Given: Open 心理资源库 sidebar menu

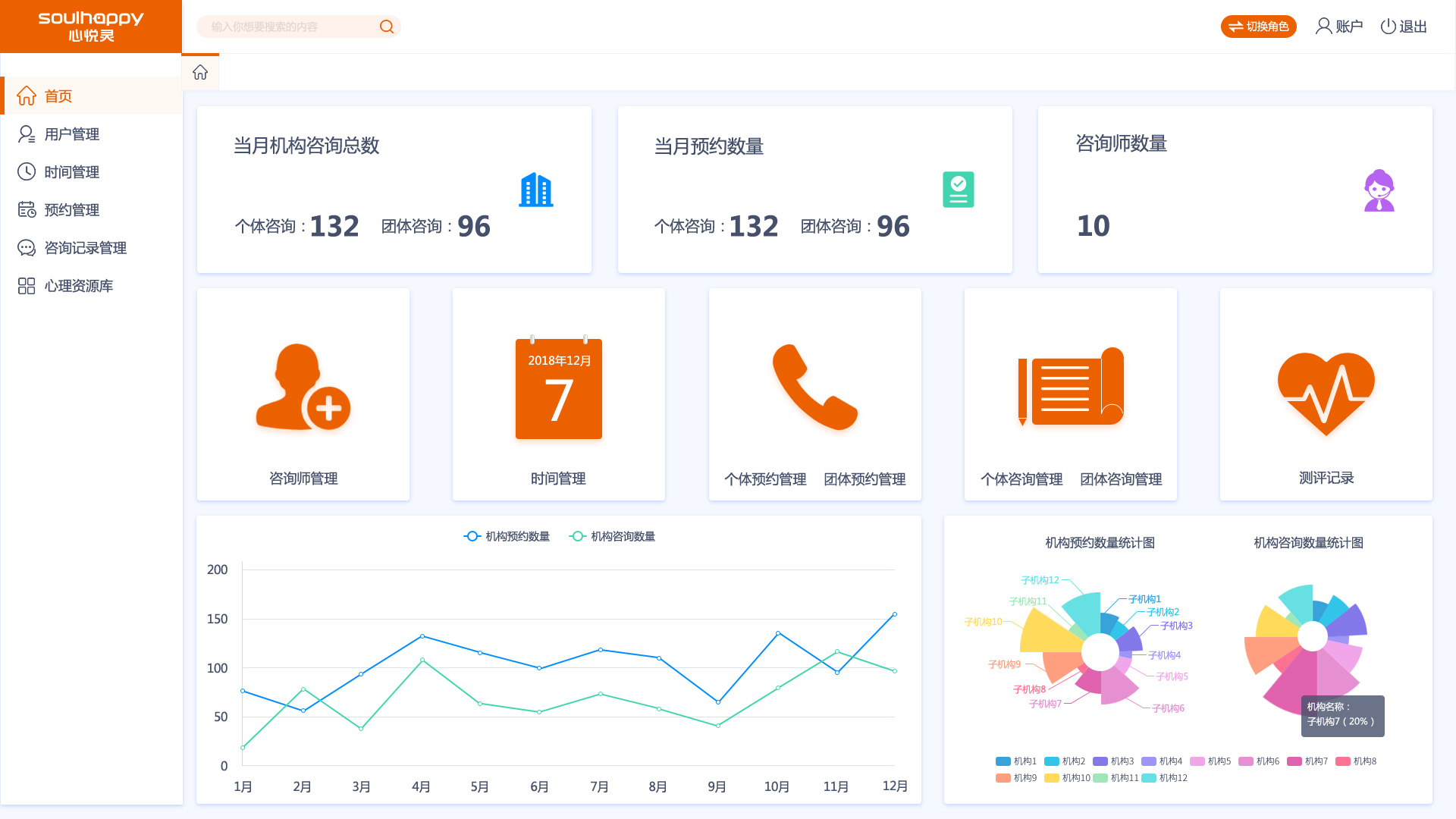Looking at the screenshot, I should pos(78,286).
